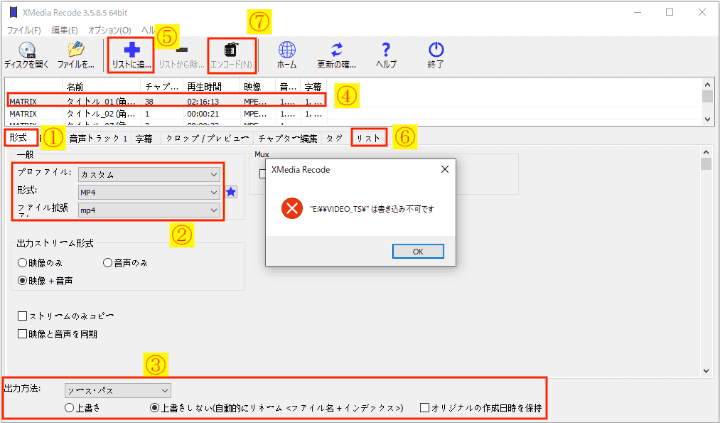Open the ヘルプ question mark icon

tap(386, 55)
